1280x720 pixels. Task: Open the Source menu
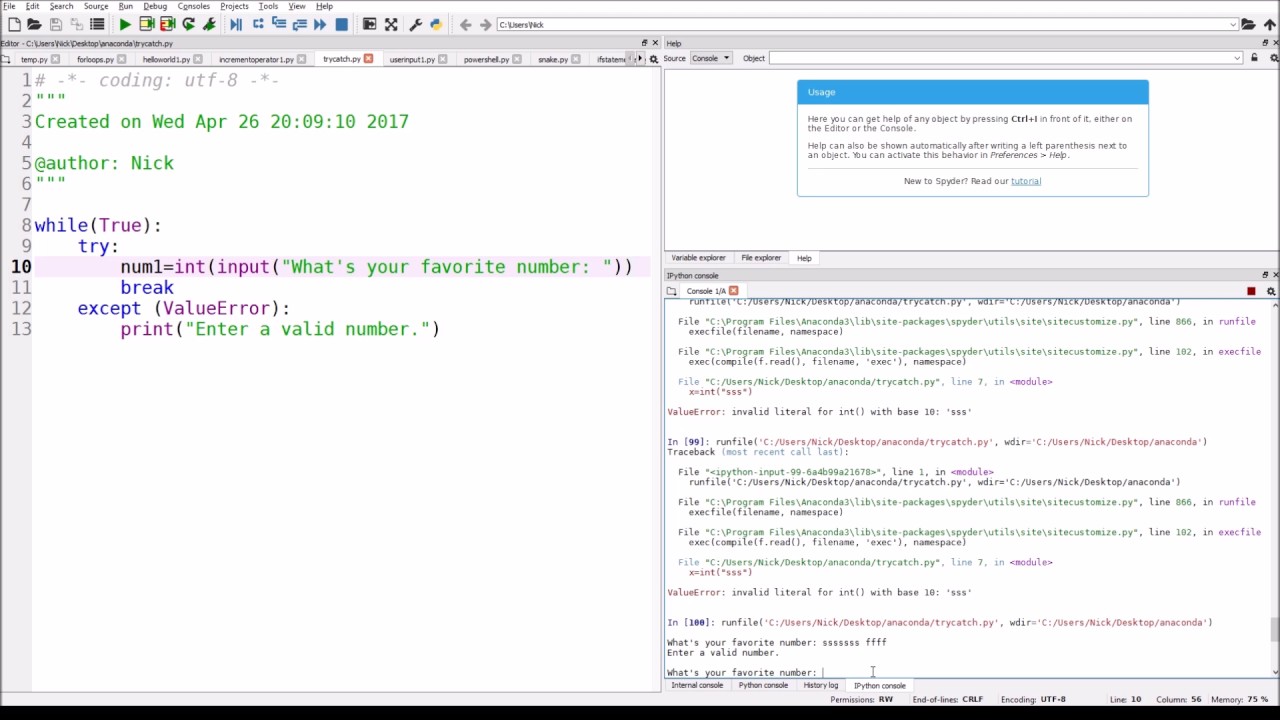click(x=96, y=6)
